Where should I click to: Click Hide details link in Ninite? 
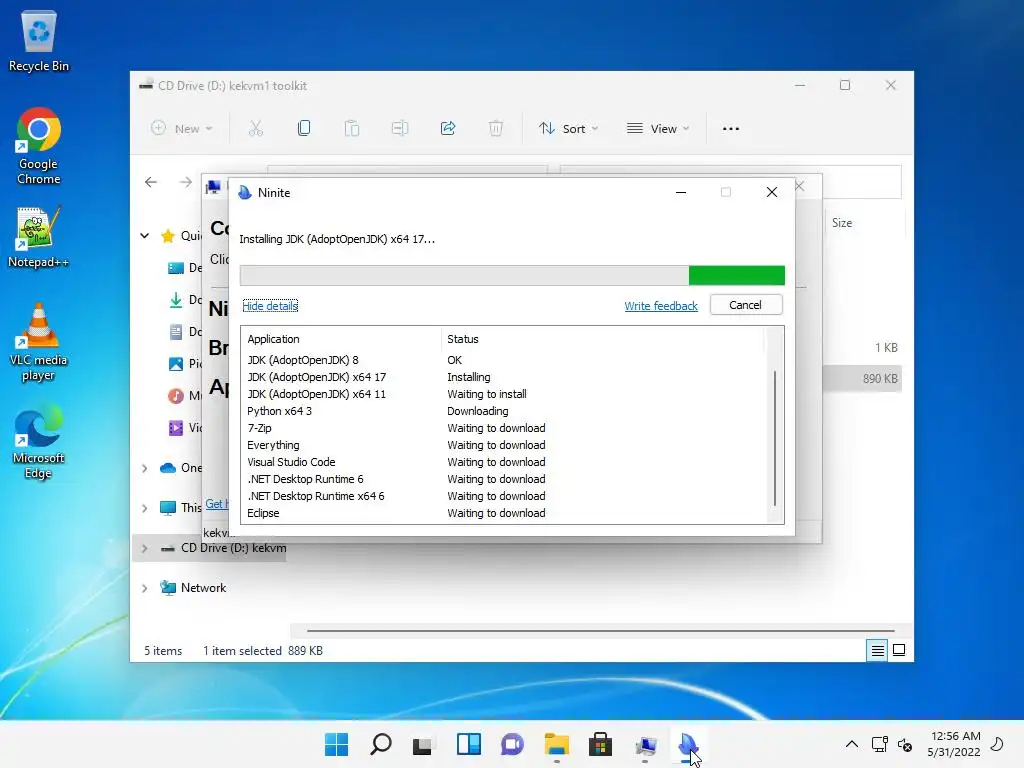(x=270, y=306)
